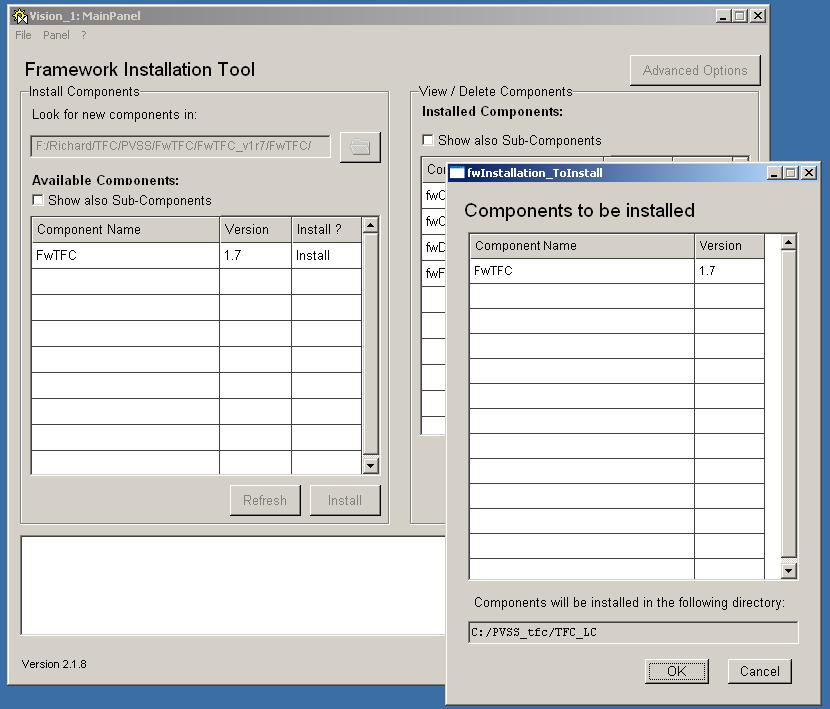Screen dimensions: 830x709
Task: Minimize the fwInstallation_ToInstall dialog
Action: tap(774, 173)
